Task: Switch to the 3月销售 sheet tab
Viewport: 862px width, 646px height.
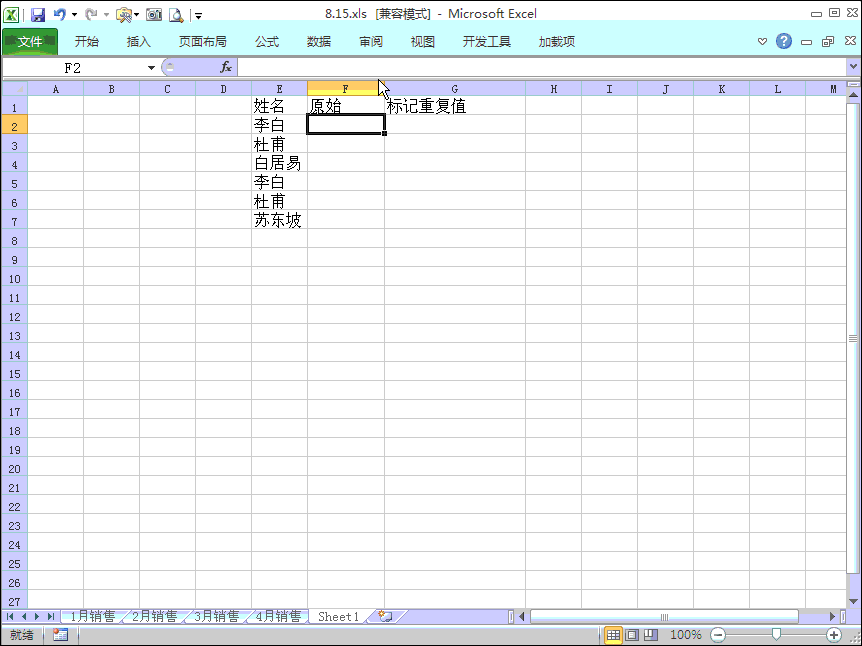Action: point(217,616)
